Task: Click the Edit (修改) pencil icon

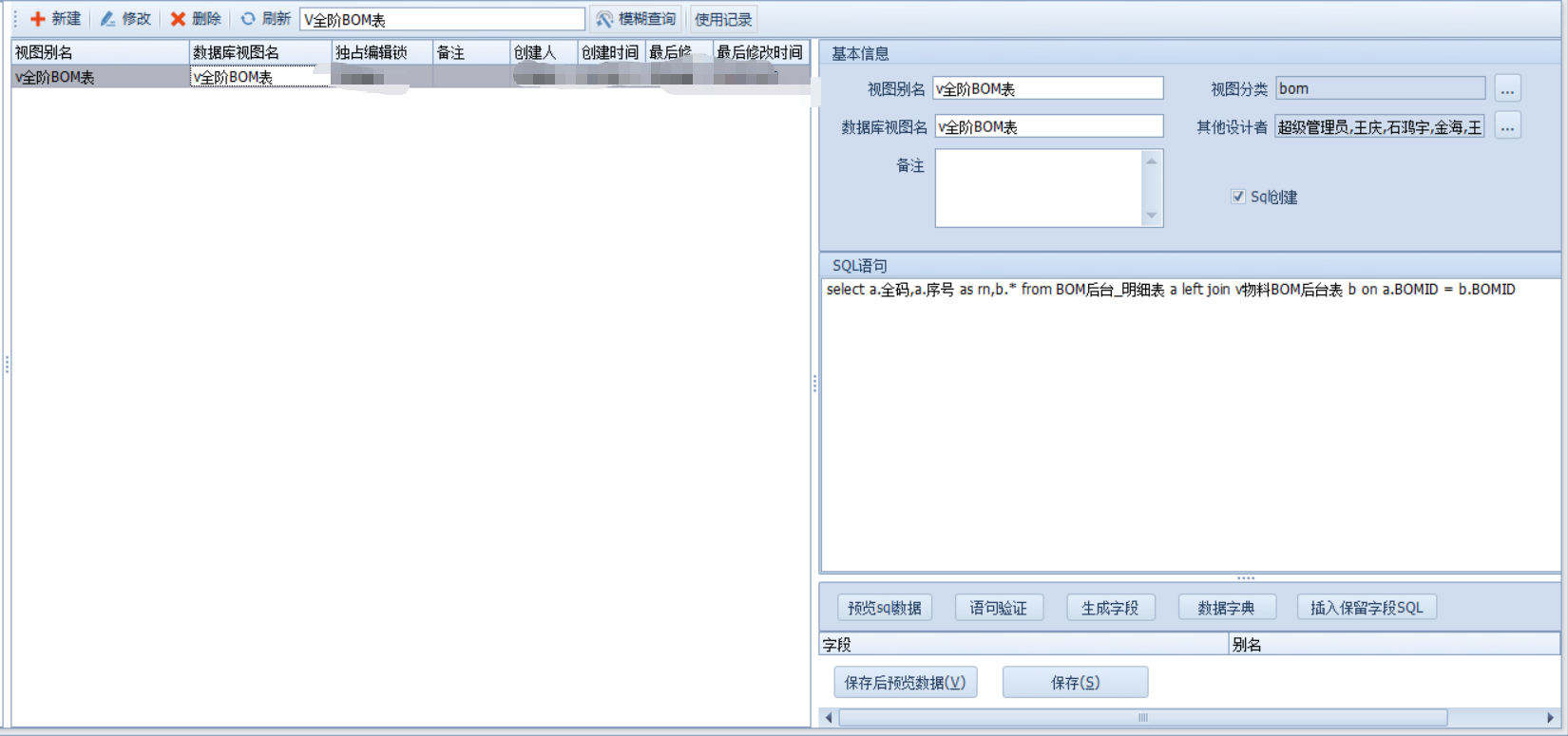Action: 108,19
